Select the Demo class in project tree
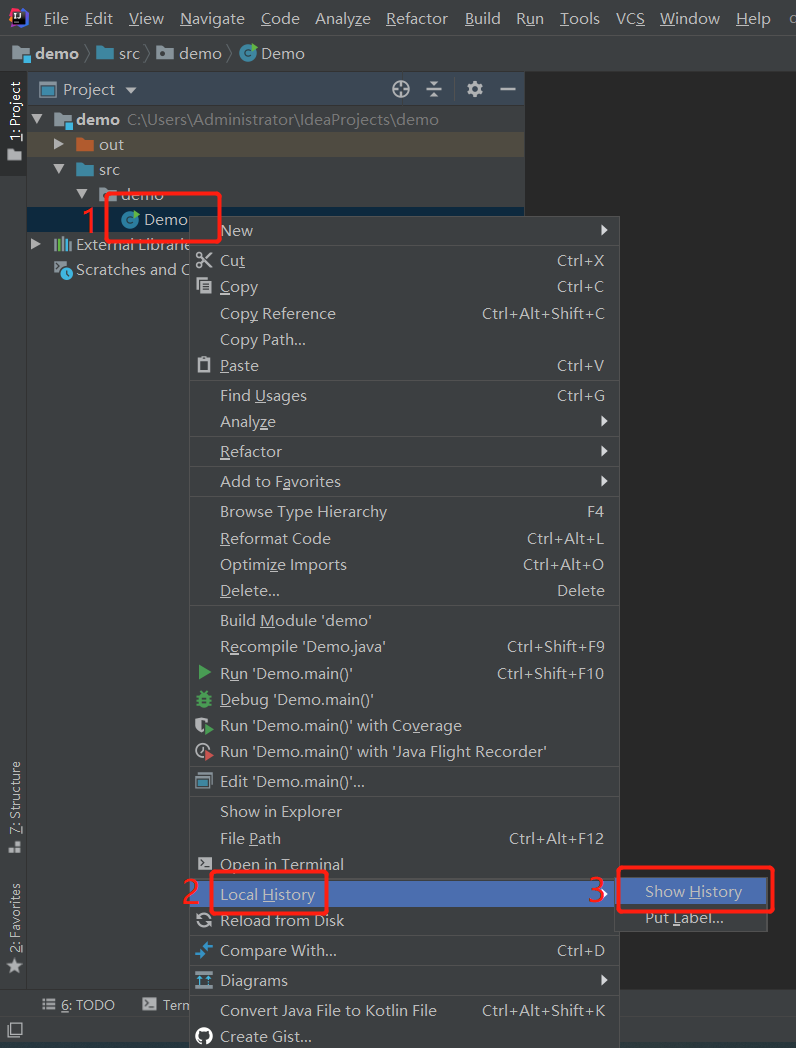The width and height of the screenshot is (796, 1048). [154, 219]
